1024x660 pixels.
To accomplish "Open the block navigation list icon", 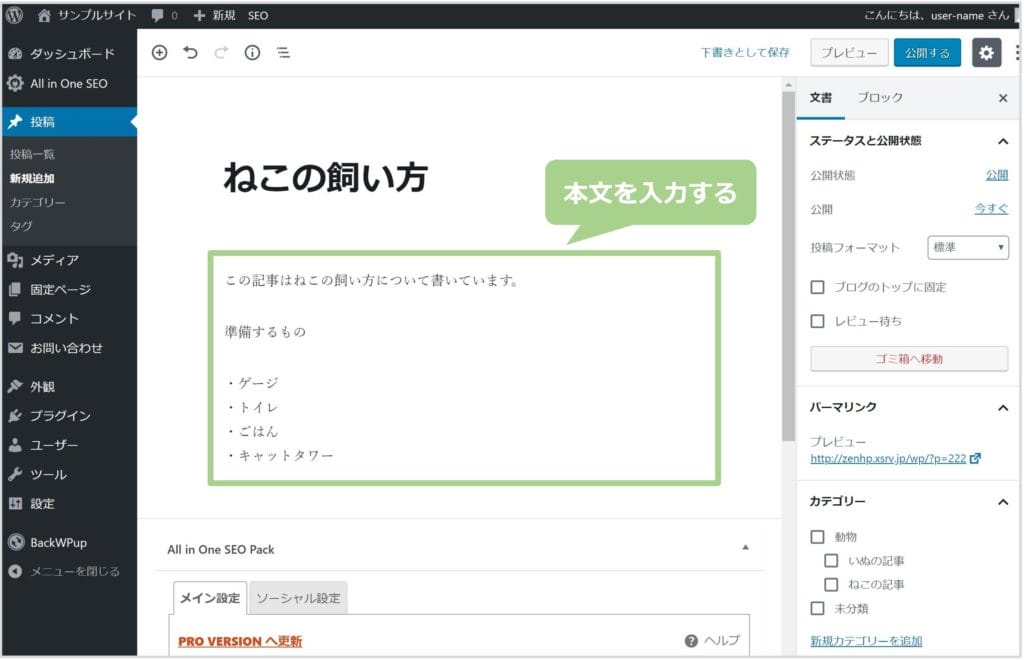I will coord(283,53).
